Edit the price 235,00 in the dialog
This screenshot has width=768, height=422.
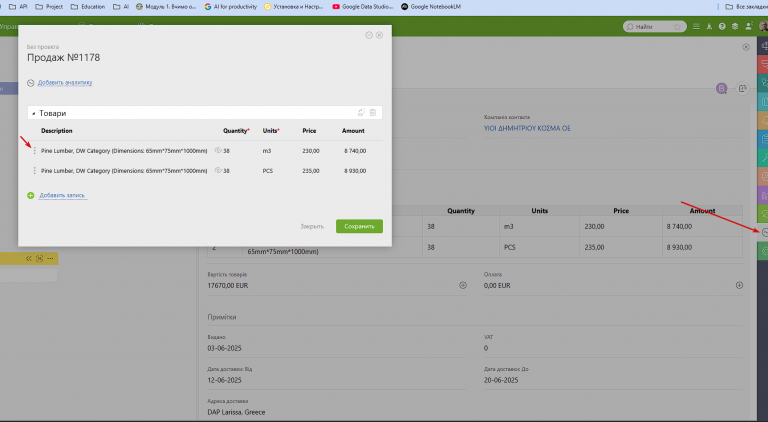pos(311,171)
